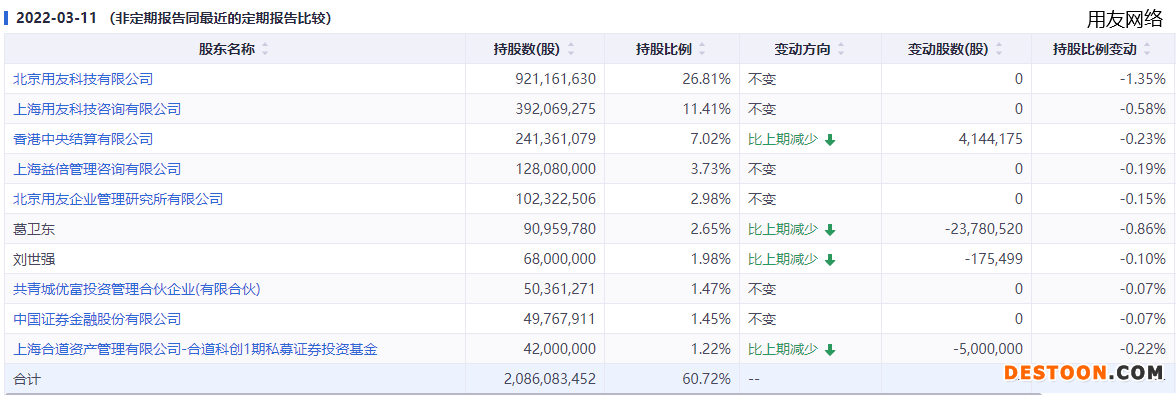
Task: Select shareholder name 刘世强
Action: pyautogui.click(x=34, y=259)
